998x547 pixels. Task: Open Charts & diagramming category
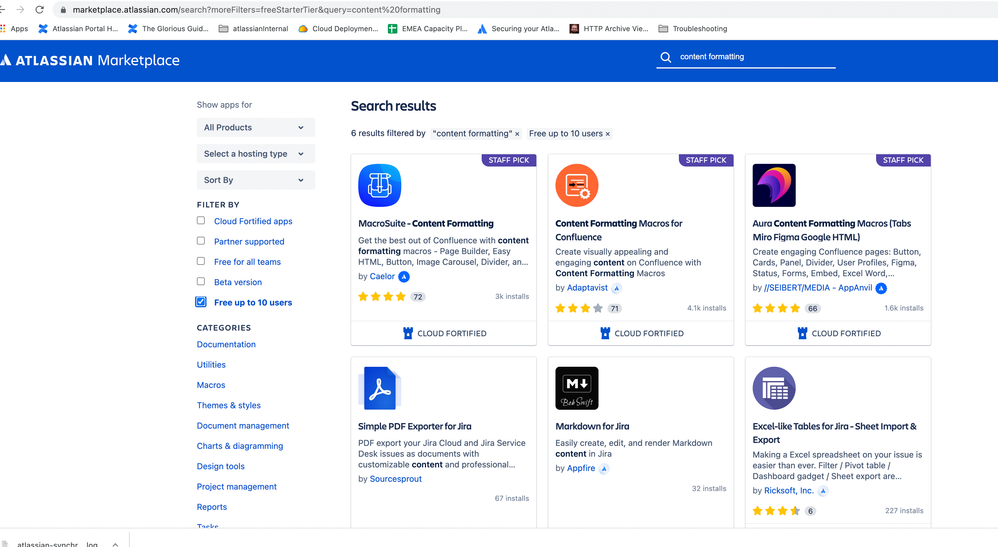[x=240, y=446]
